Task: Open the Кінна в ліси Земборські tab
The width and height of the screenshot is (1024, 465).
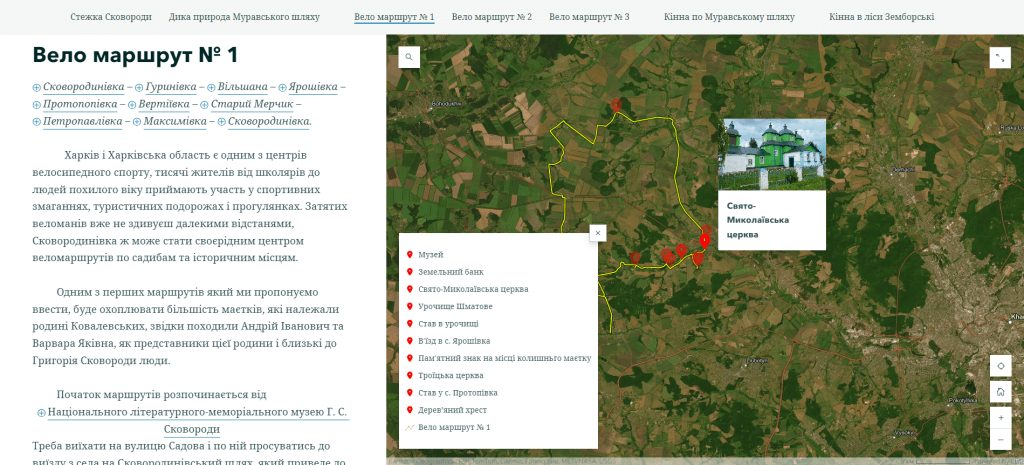Action: pyautogui.click(x=882, y=17)
